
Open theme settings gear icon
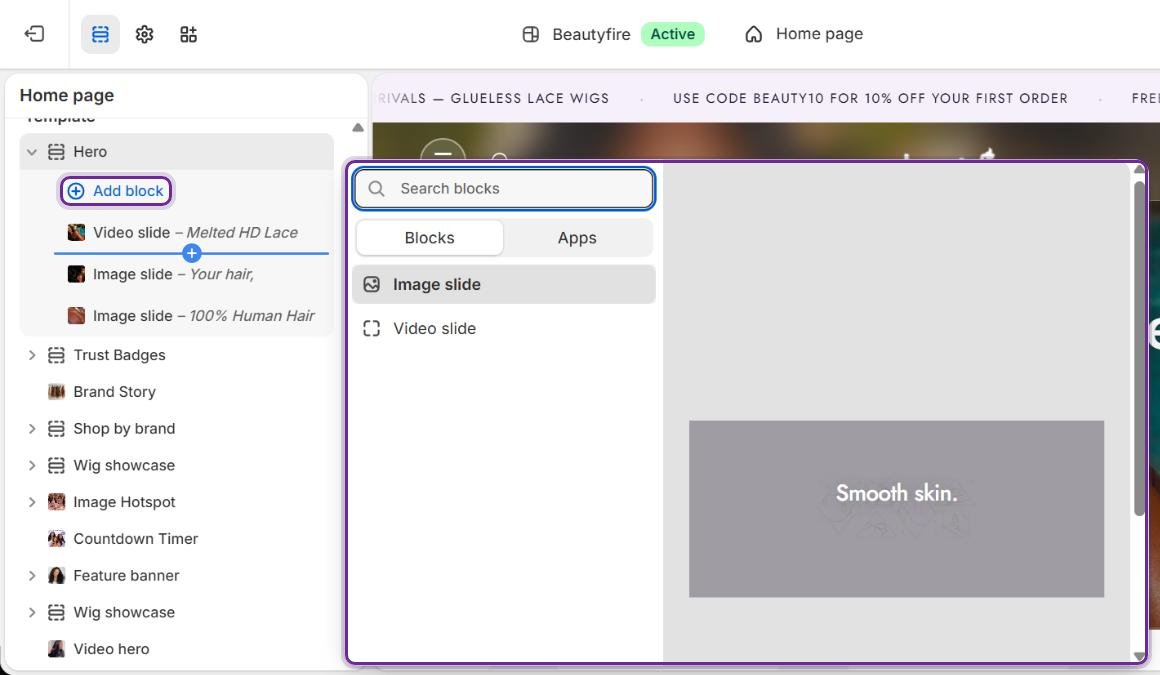click(144, 34)
